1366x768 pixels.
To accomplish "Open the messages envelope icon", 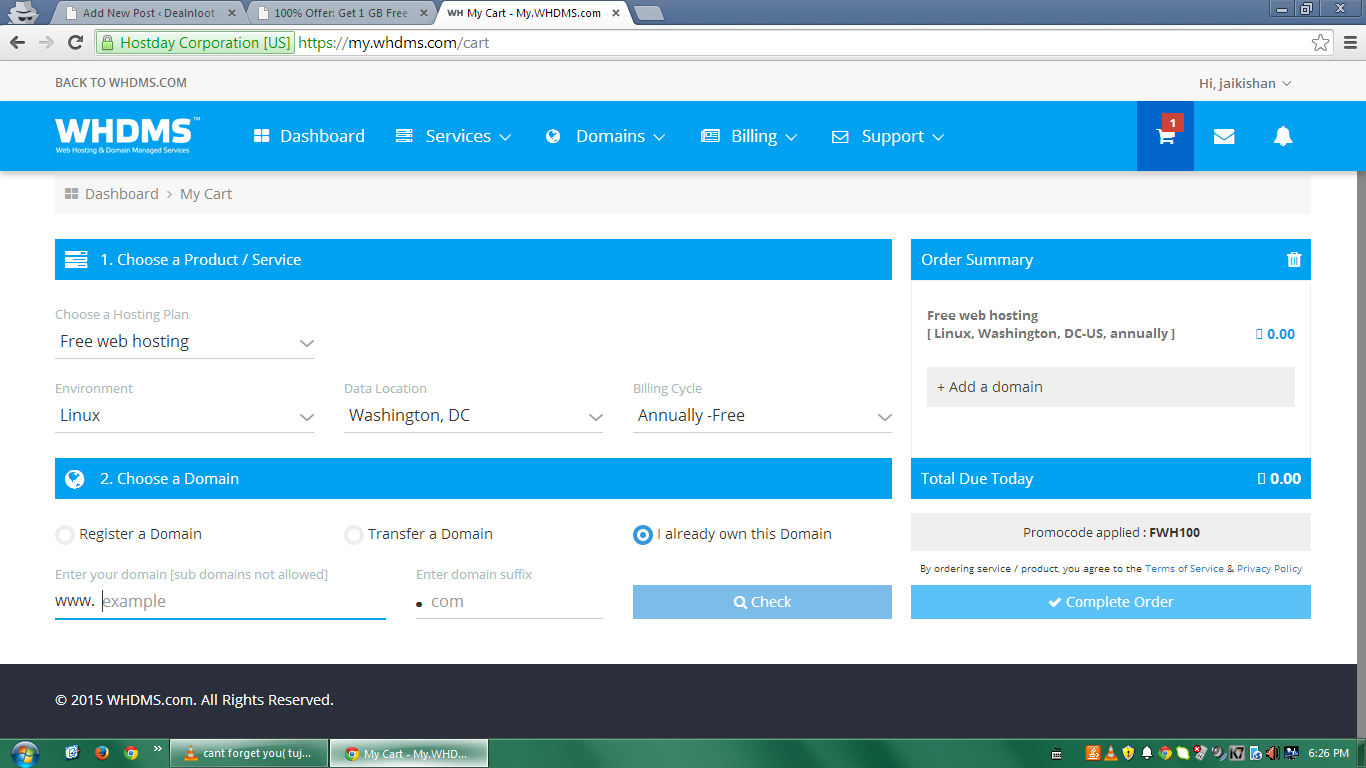I will (1224, 137).
